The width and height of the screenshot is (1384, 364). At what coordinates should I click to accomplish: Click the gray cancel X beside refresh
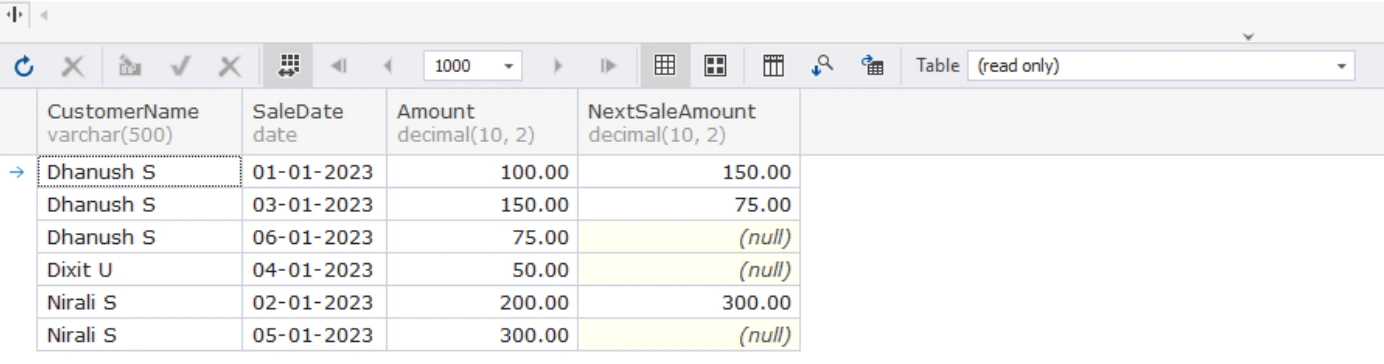click(73, 67)
